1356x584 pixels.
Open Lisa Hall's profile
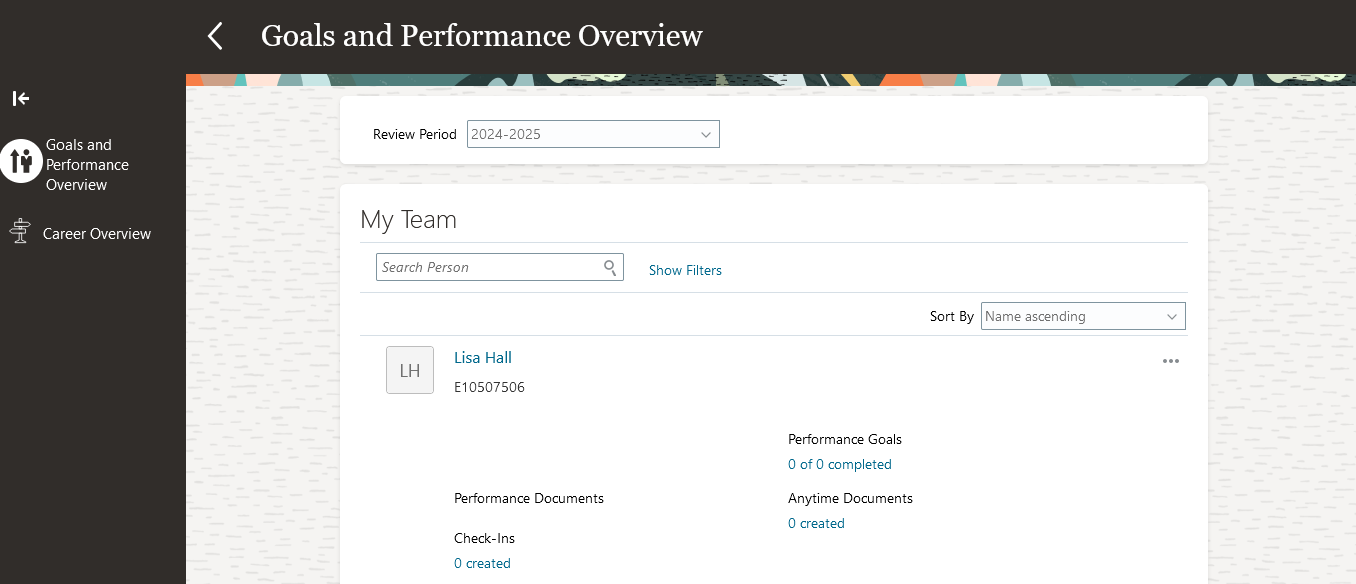click(482, 357)
